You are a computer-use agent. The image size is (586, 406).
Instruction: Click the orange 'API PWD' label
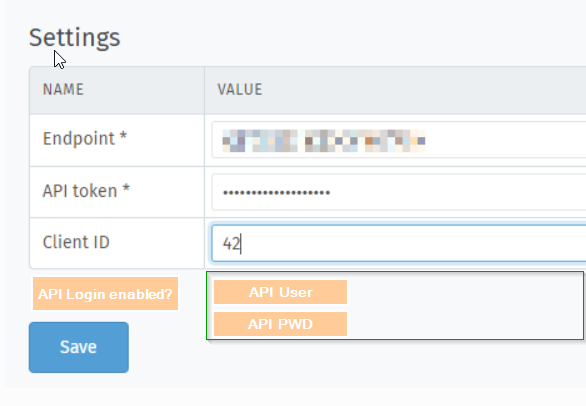[280, 324]
